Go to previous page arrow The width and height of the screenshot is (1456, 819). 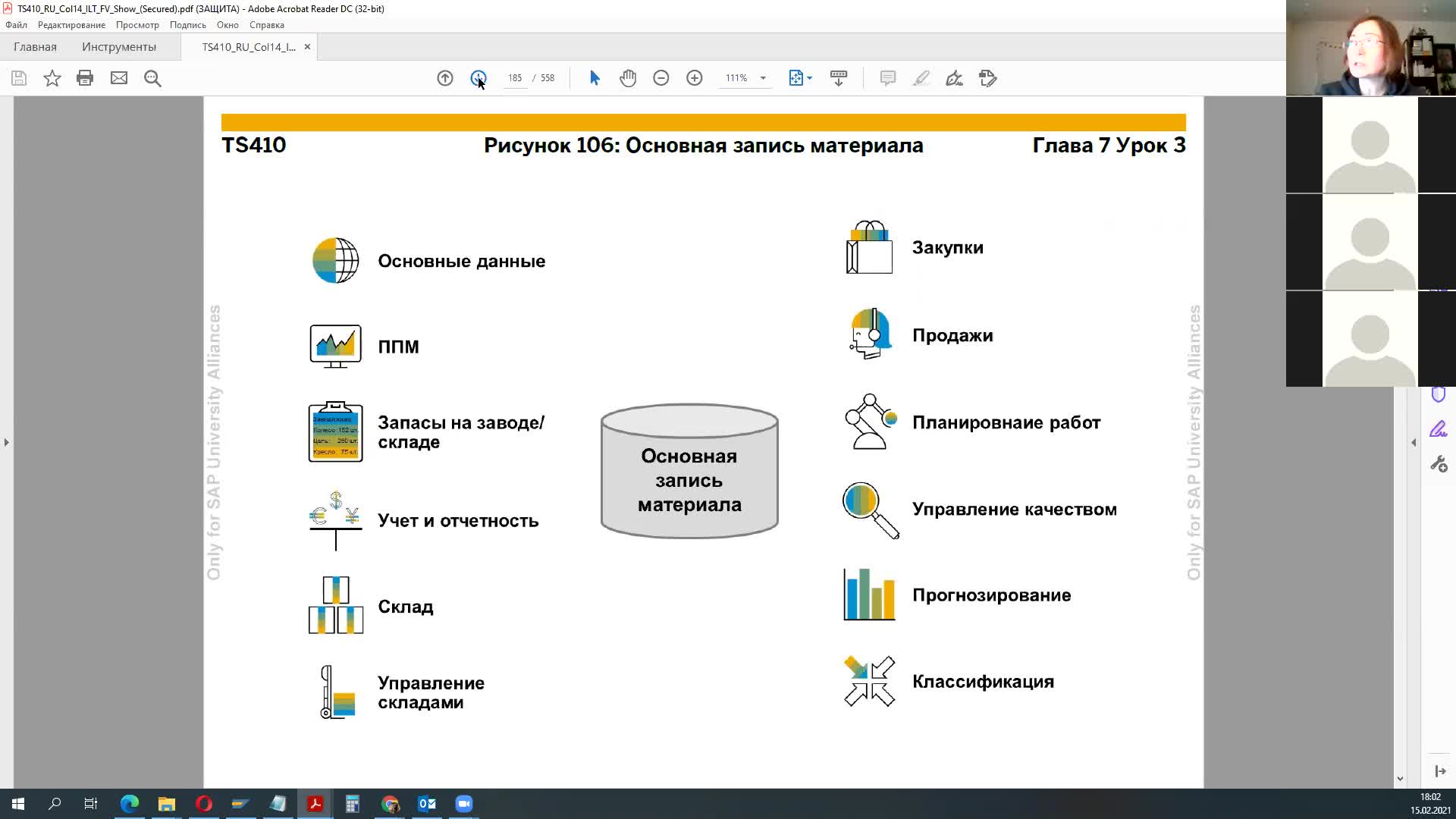(445, 78)
